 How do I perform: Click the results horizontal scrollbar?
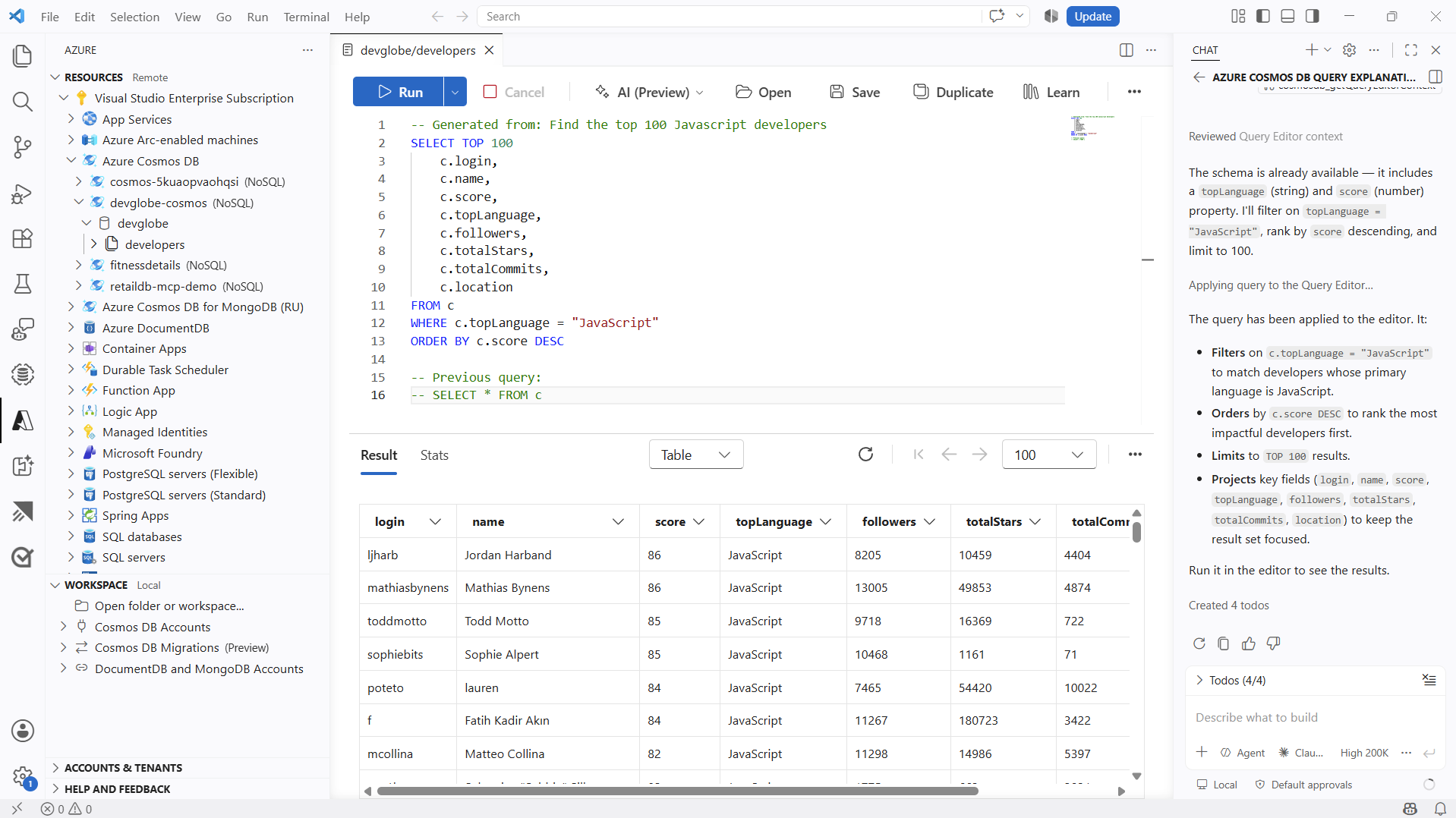pyautogui.click(x=677, y=791)
